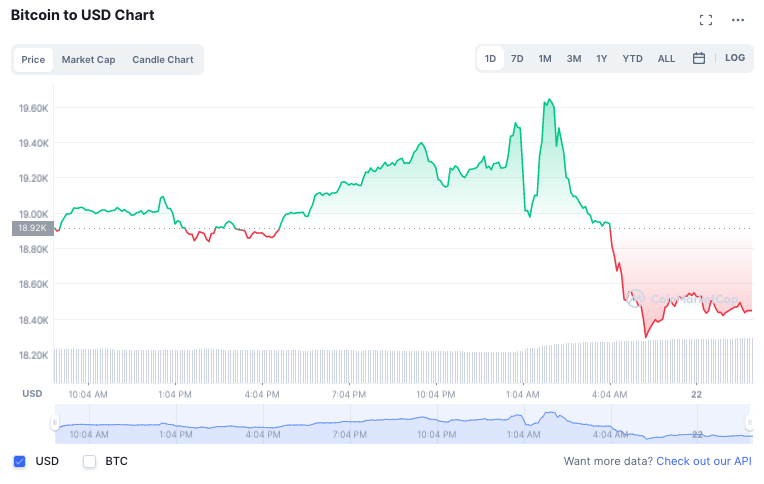Open fullscreen chart view icon
764x484 pixels.
coord(706,20)
